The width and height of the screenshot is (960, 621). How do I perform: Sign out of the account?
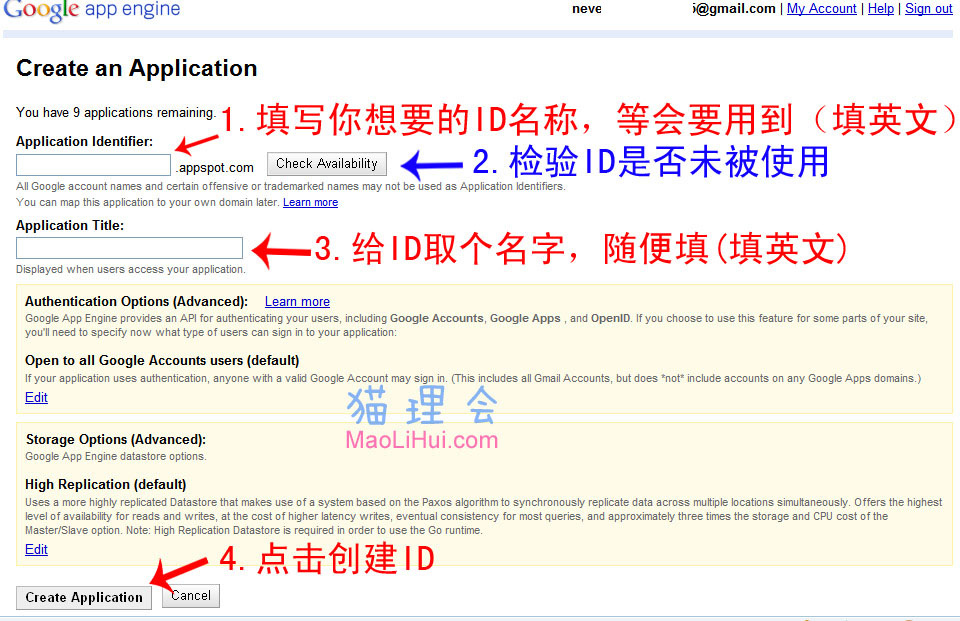tap(929, 9)
